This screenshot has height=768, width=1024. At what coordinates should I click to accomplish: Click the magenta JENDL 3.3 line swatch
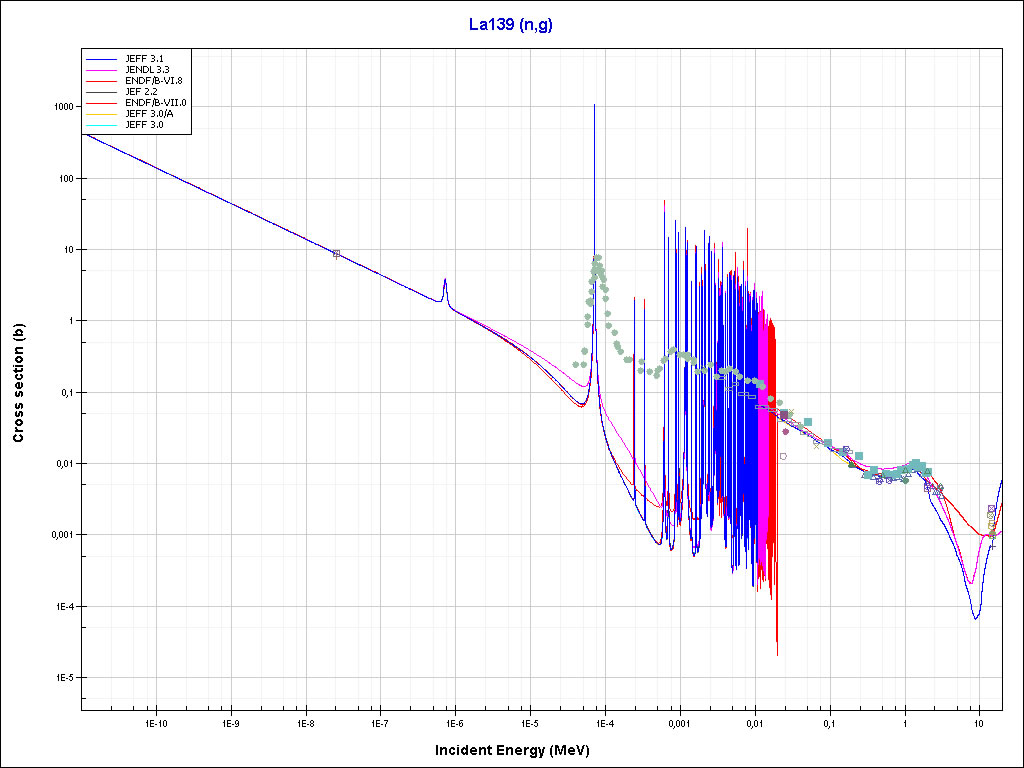(103, 69)
